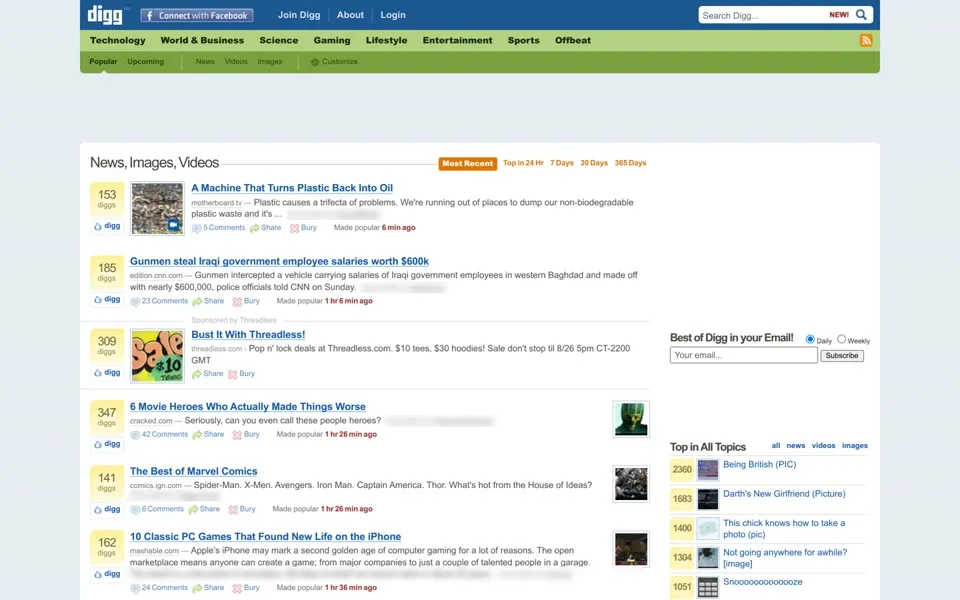Click the Join Digg link
This screenshot has width=960, height=600.
(299, 15)
